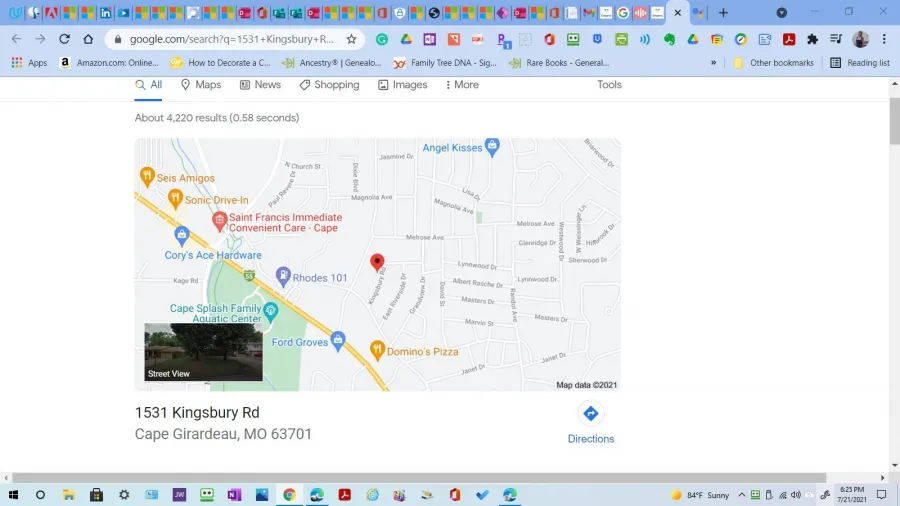Click the Grammarly extension icon
The image size is (900, 506).
coord(382,39)
